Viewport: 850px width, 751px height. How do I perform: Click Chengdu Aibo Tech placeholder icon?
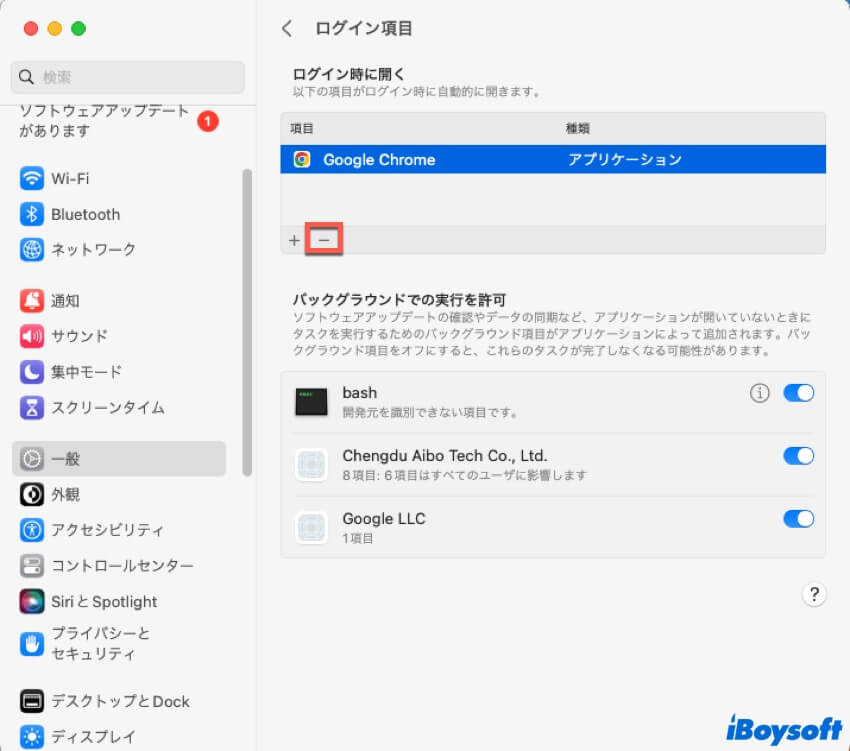click(x=311, y=465)
